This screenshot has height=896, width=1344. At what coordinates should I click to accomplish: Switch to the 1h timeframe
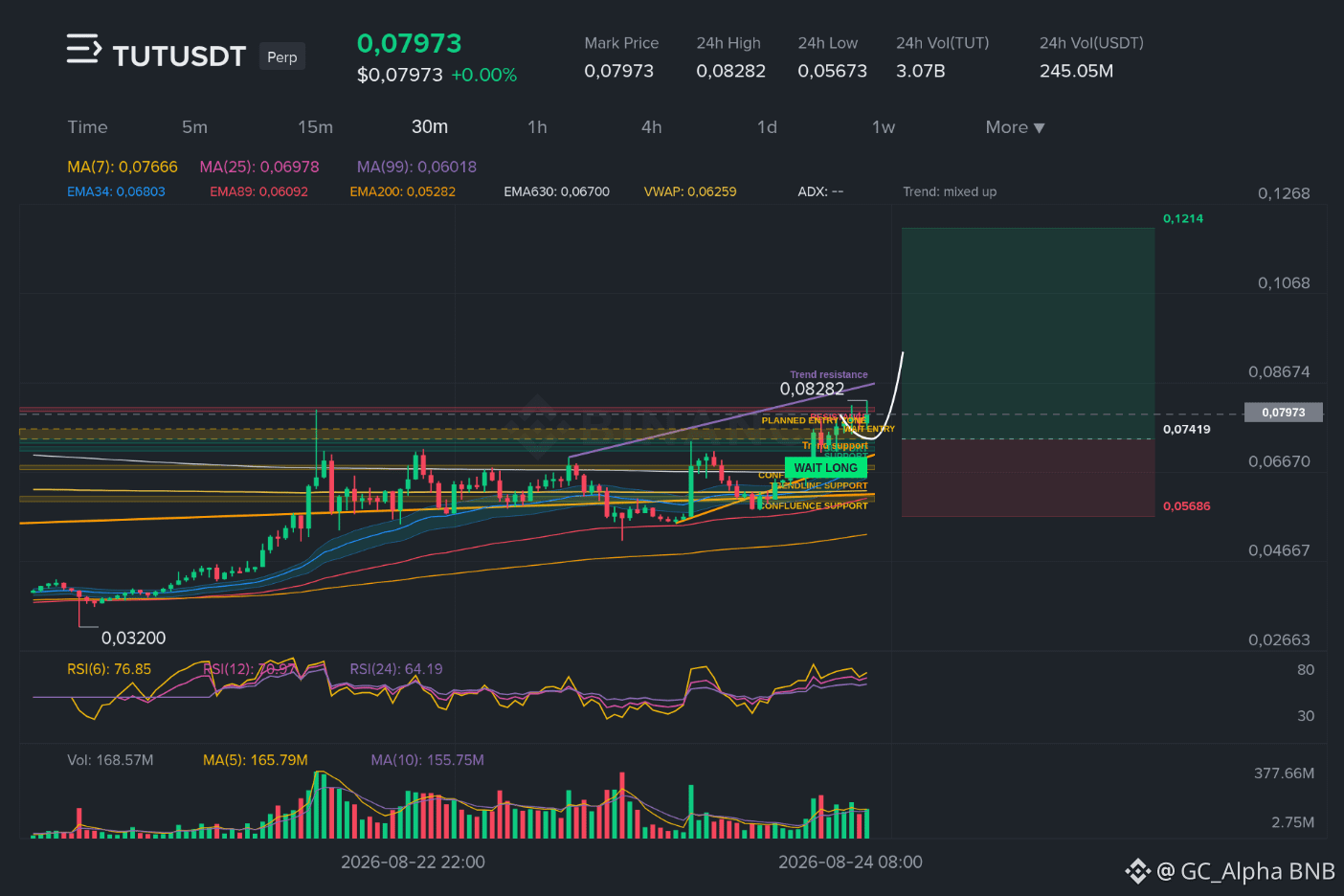pyautogui.click(x=537, y=127)
